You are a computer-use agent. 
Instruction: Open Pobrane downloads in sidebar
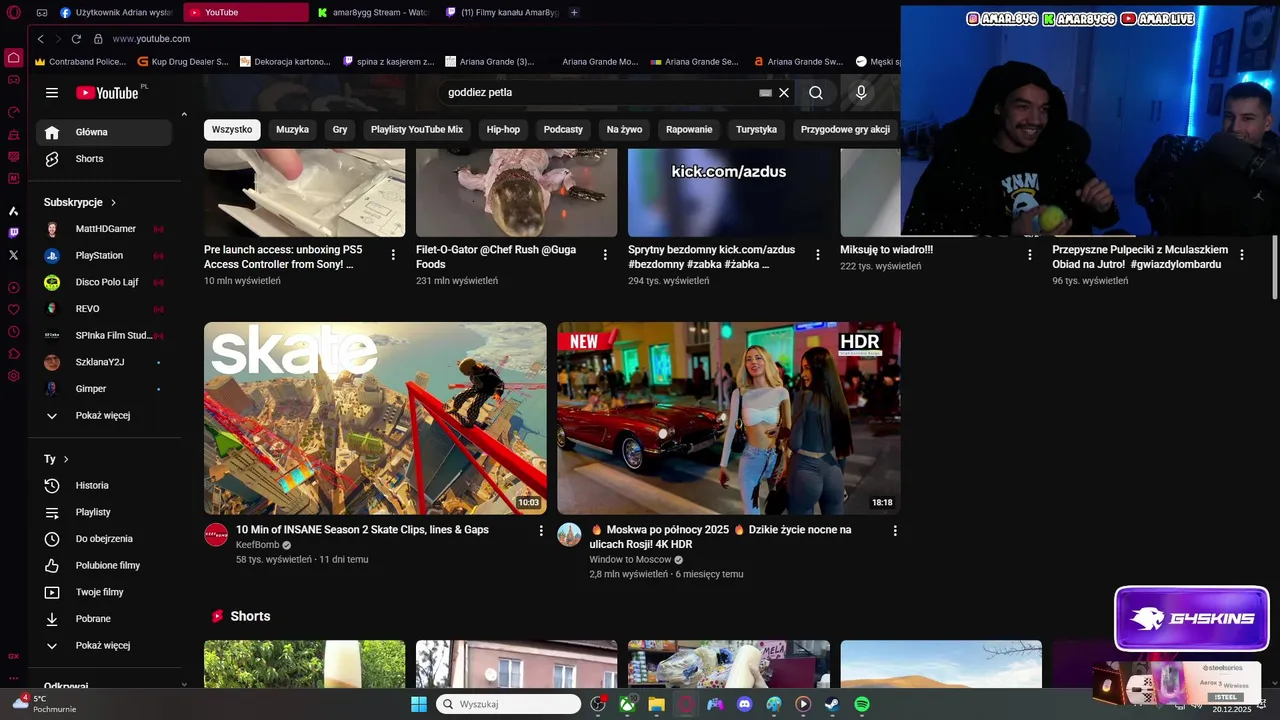tap(104, 619)
